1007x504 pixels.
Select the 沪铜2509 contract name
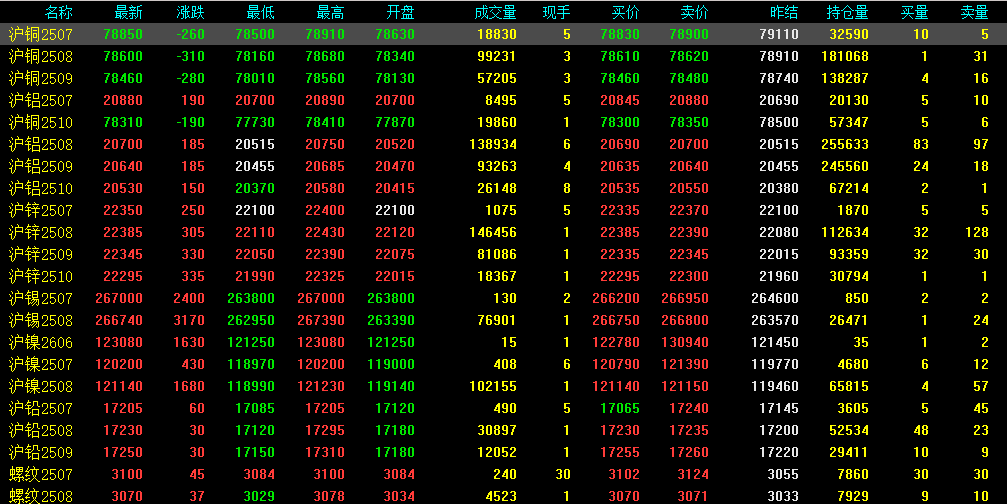[41, 78]
